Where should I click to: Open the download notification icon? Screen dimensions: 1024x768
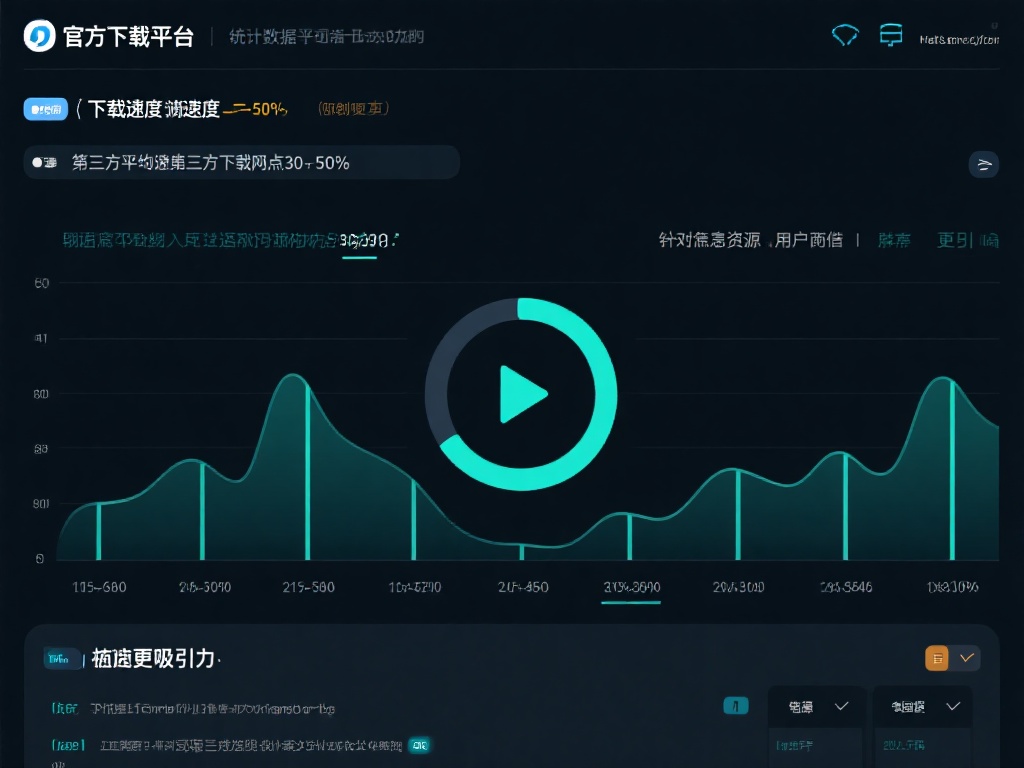click(x=845, y=35)
